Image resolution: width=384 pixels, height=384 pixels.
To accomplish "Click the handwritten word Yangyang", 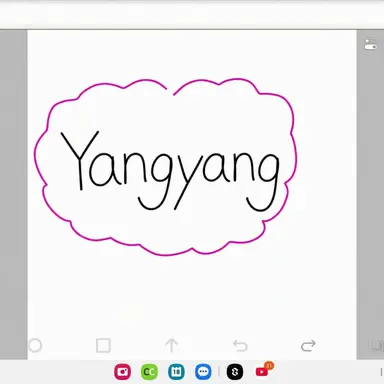I will [x=170, y=171].
